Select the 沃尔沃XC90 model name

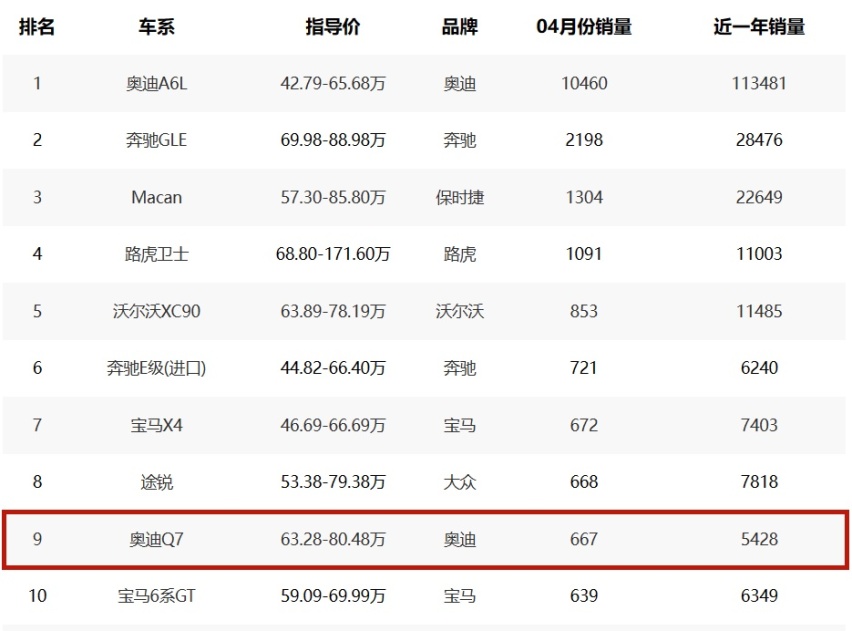click(156, 311)
